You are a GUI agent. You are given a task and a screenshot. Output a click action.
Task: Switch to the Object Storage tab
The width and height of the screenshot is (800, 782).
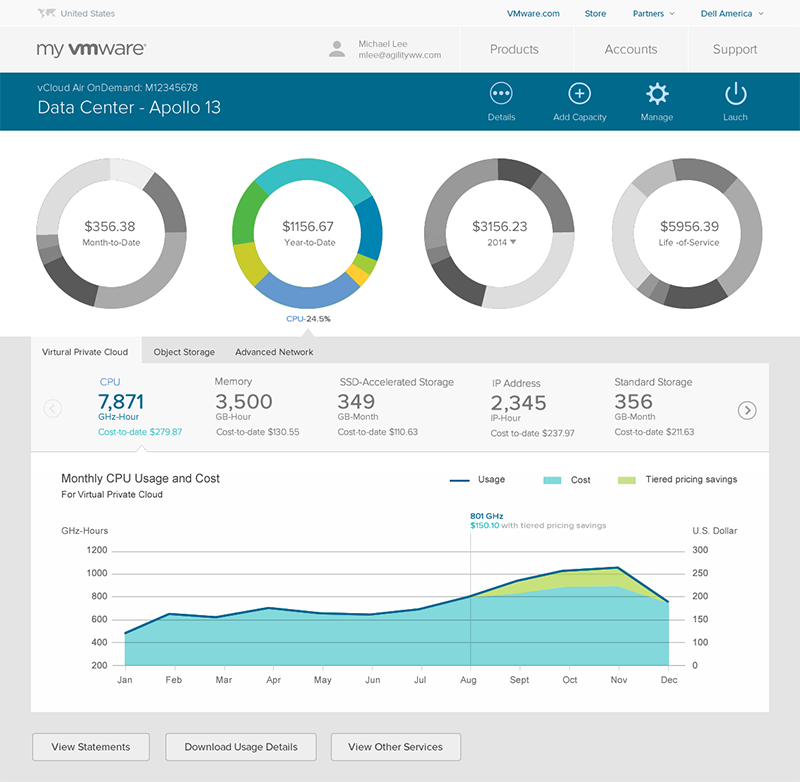coord(184,352)
